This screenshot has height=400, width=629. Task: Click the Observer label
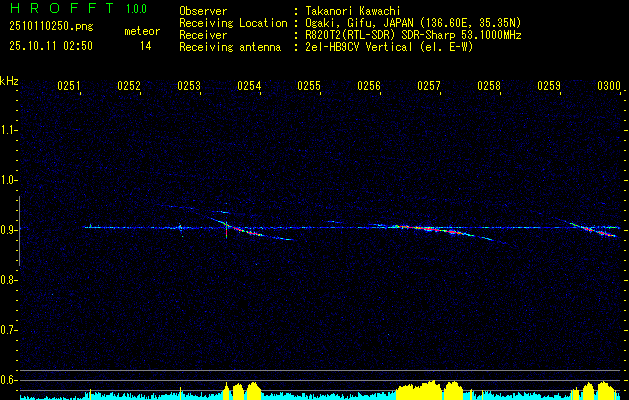pyautogui.click(x=203, y=11)
